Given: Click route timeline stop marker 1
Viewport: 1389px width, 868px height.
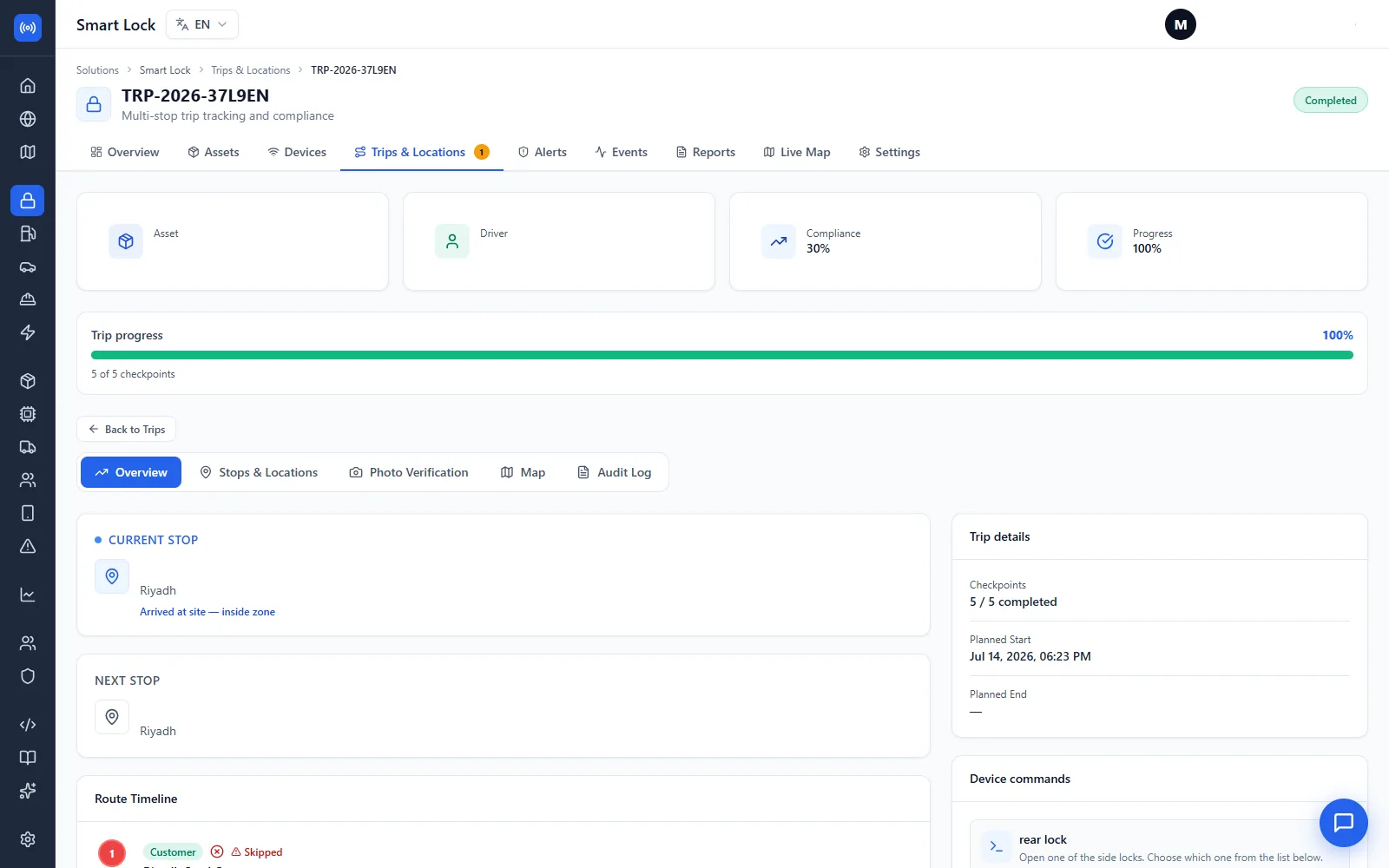Looking at the screenshot, I should click(x=112, y=853).
